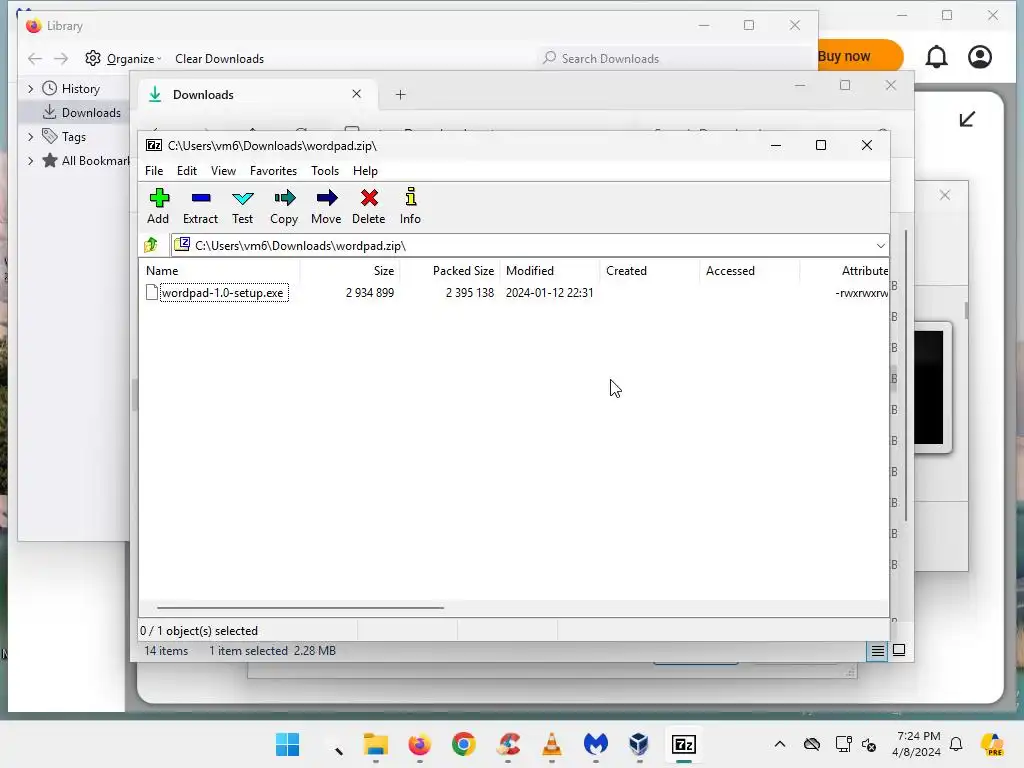Screen dimensions: 1024x768
Task: Sort by the Modified column header
Action: click(x=550, y=270)
